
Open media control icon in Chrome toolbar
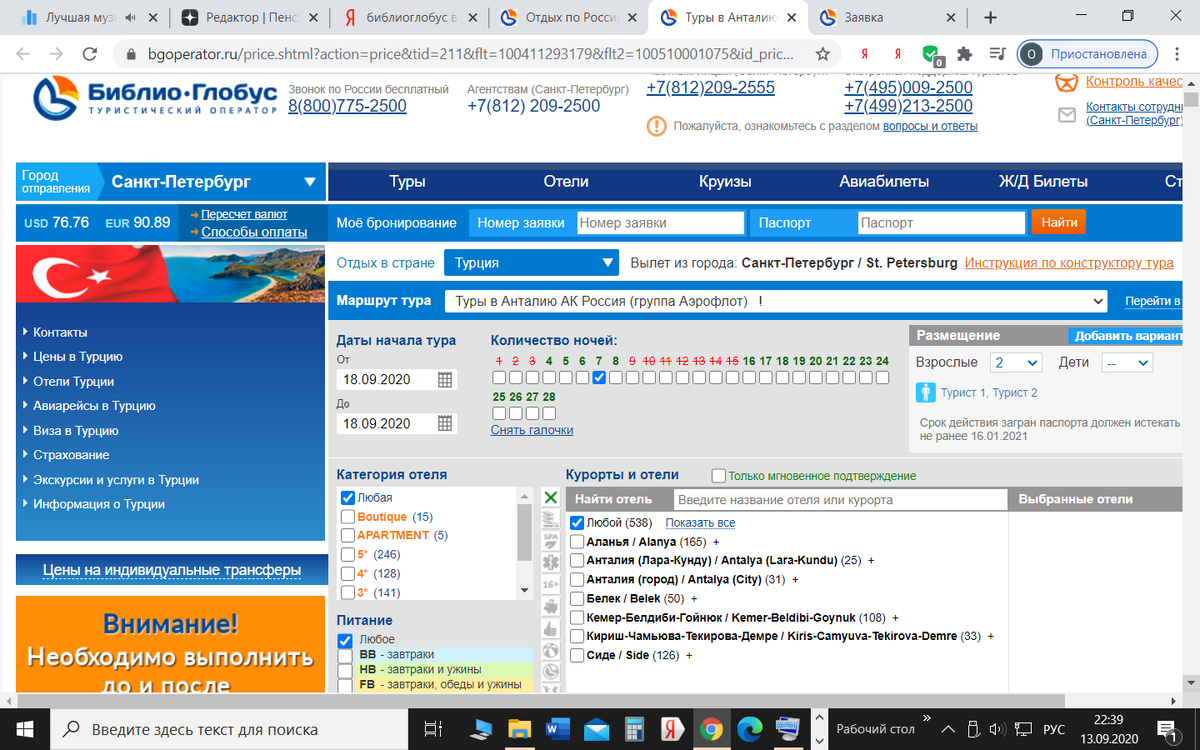pyautogui.click(x=997, y=54)
